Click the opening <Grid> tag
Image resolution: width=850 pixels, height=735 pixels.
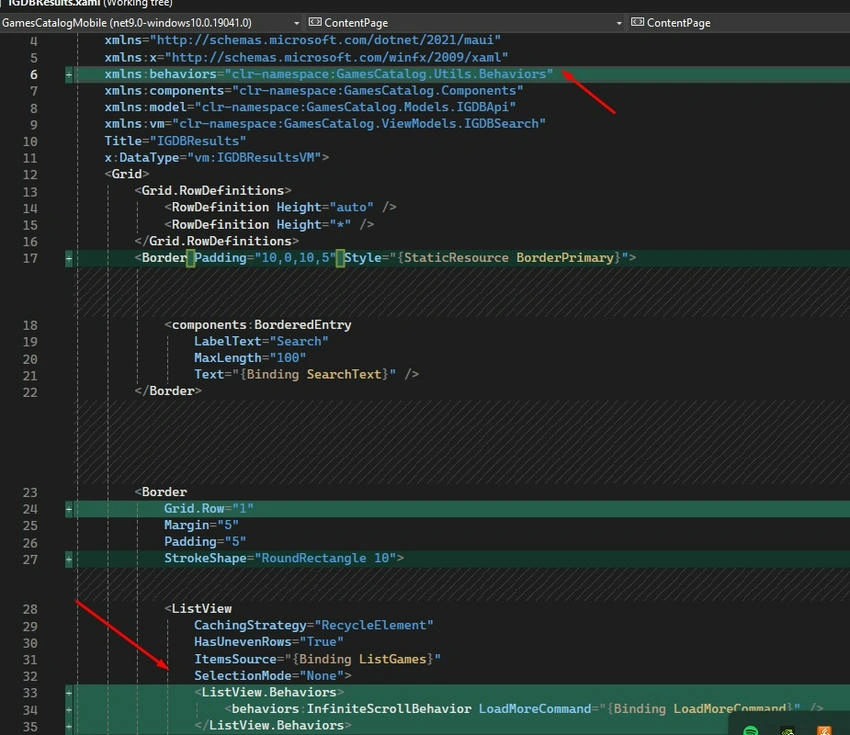(x=127, y=174)
